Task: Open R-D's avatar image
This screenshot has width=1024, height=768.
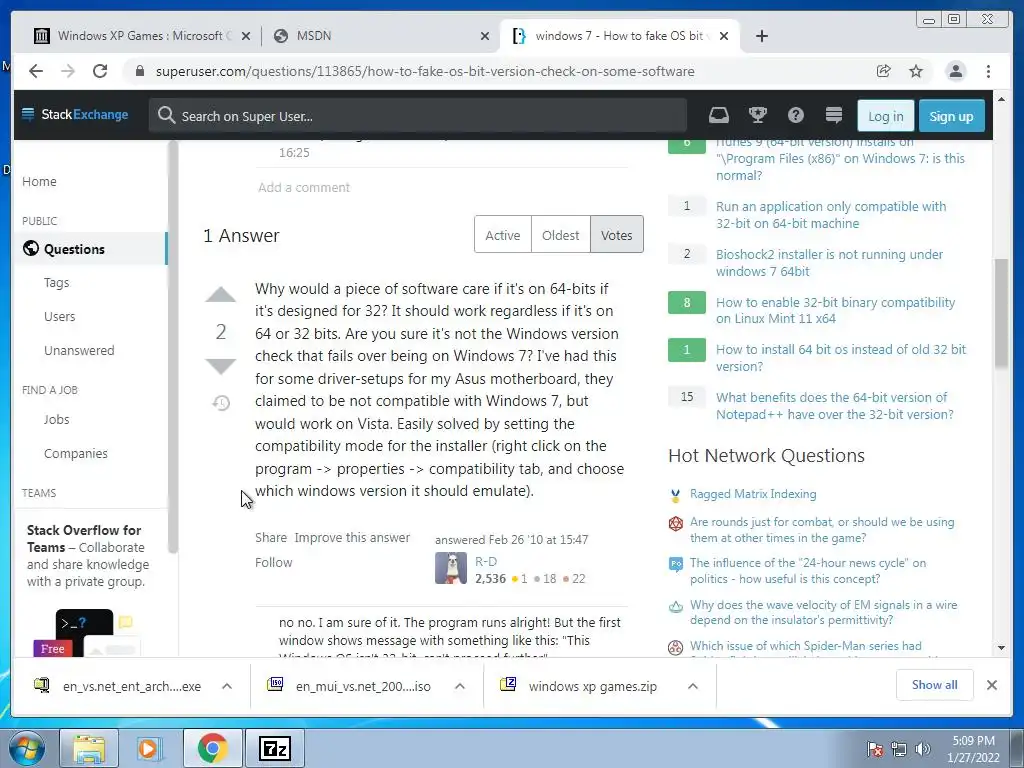Action: [451, 568]
